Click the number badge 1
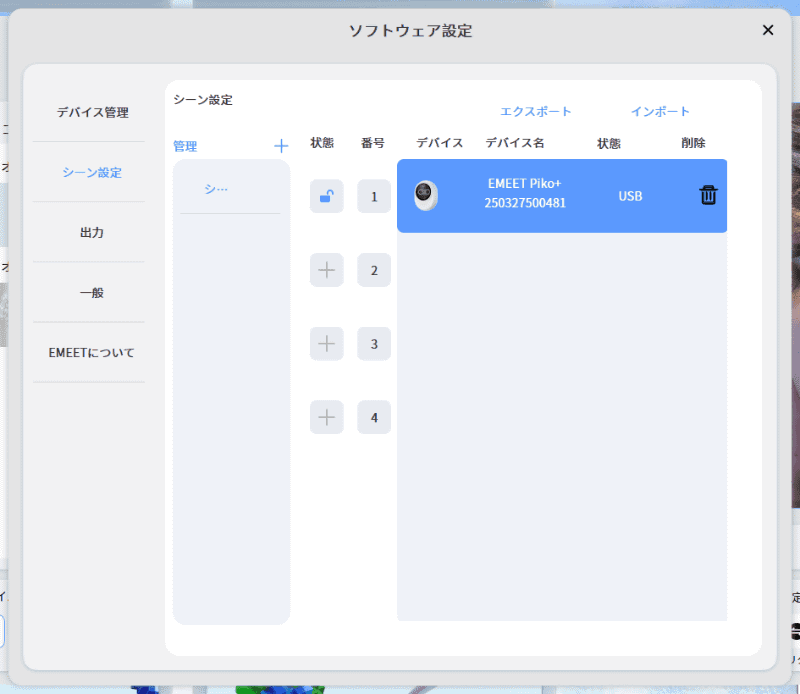This screenshot has width=800, height=694. [x=374, y=196]
